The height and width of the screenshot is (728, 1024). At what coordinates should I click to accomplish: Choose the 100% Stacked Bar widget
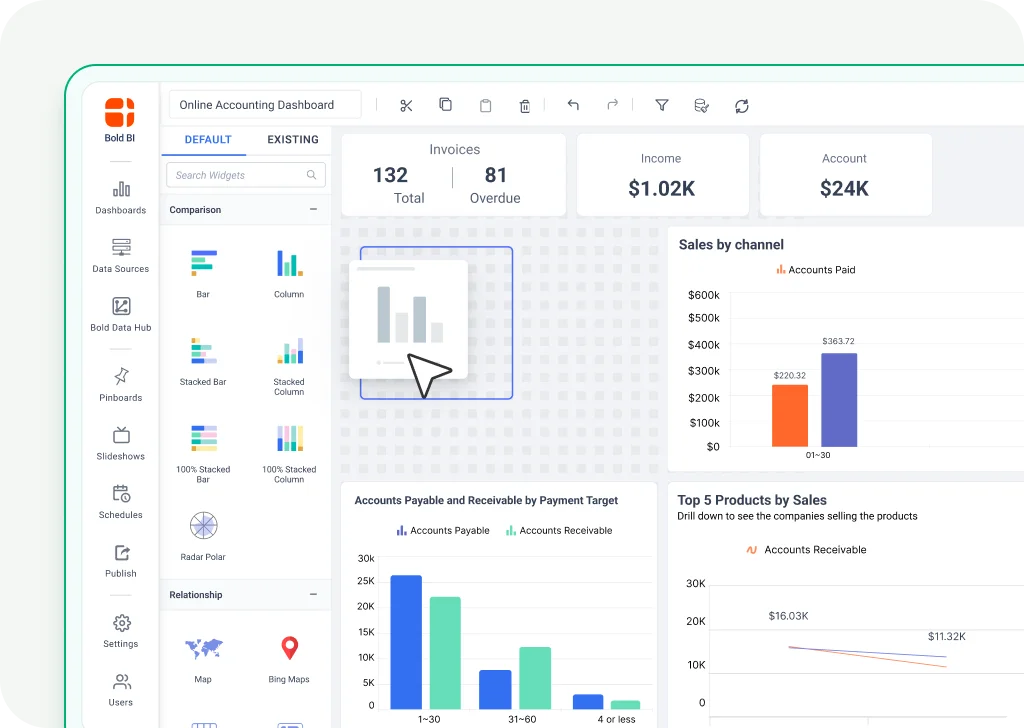point(203,453)
